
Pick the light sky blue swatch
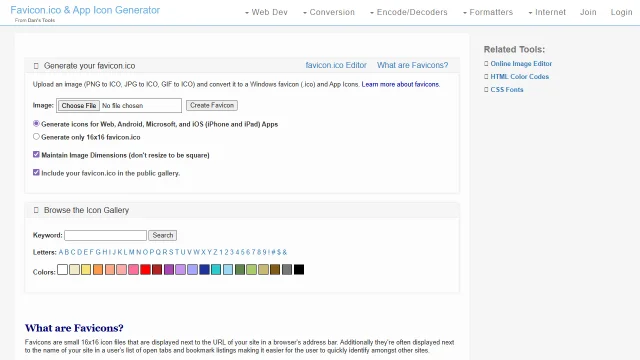tap(228, 269)
